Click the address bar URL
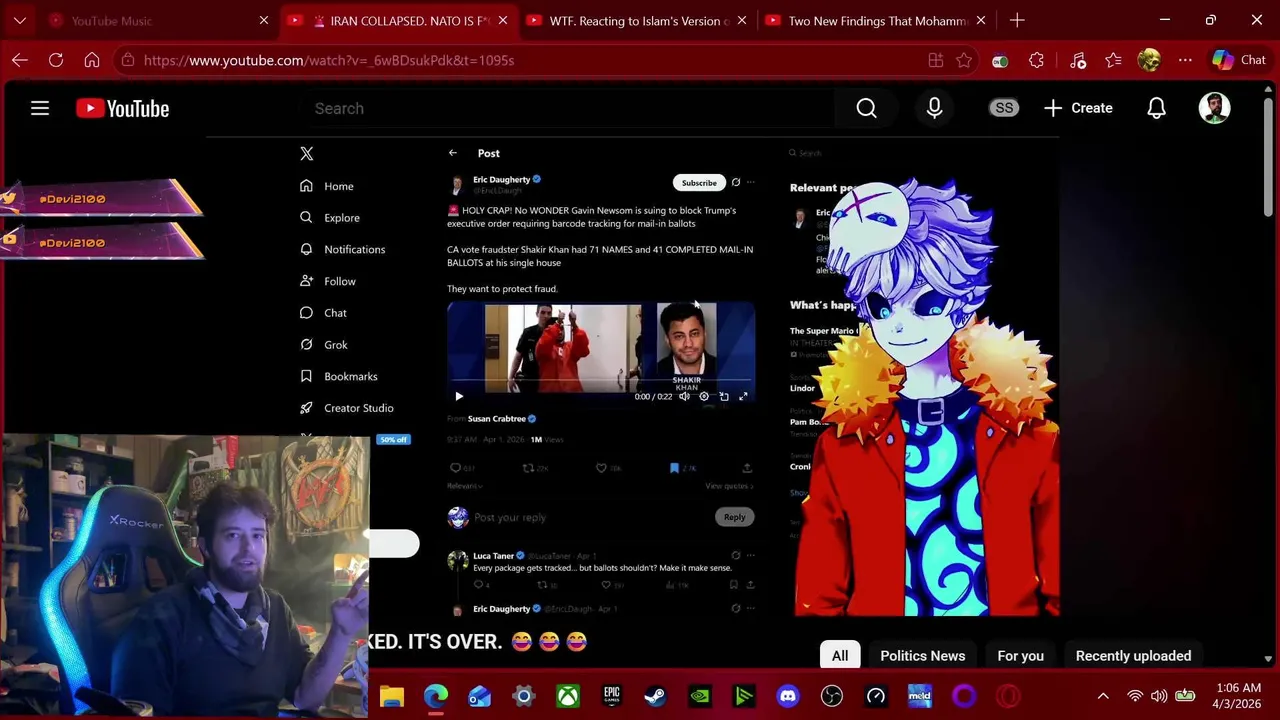This screenshot has height=720, width=1280. 329,60
